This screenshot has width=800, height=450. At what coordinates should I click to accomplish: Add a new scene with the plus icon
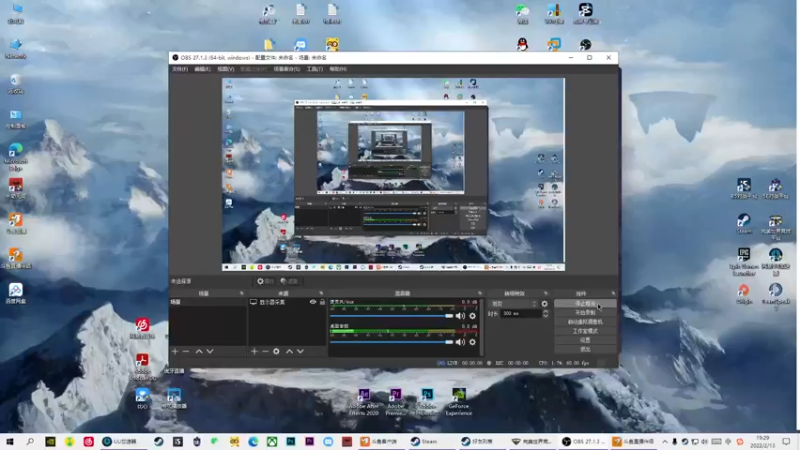click(175, 352)
